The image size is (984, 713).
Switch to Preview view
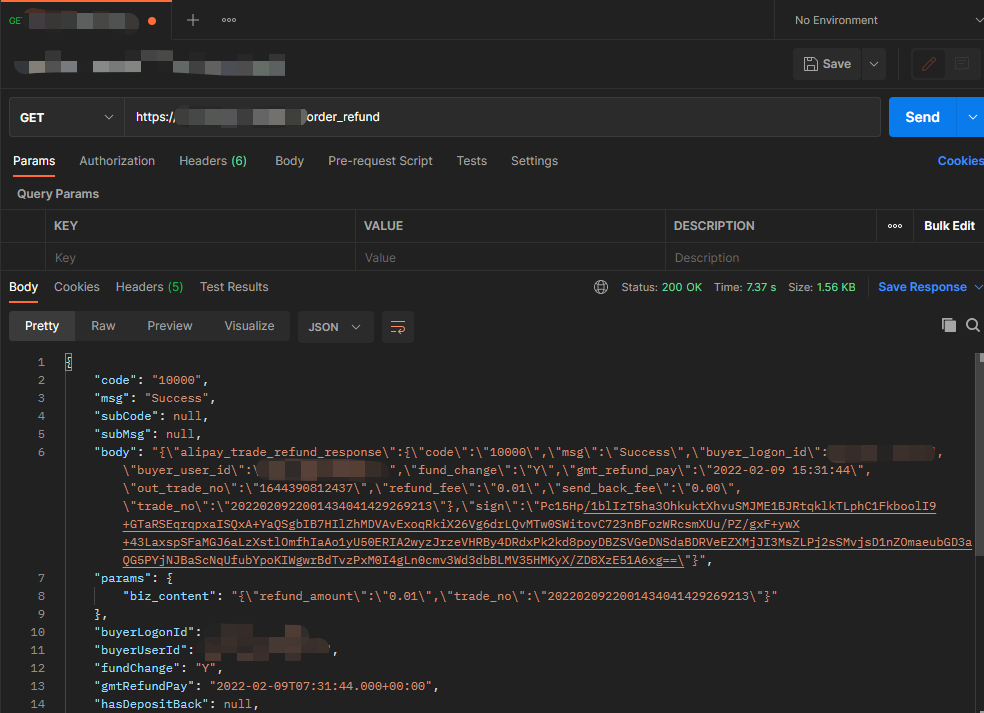pos(169,326)
